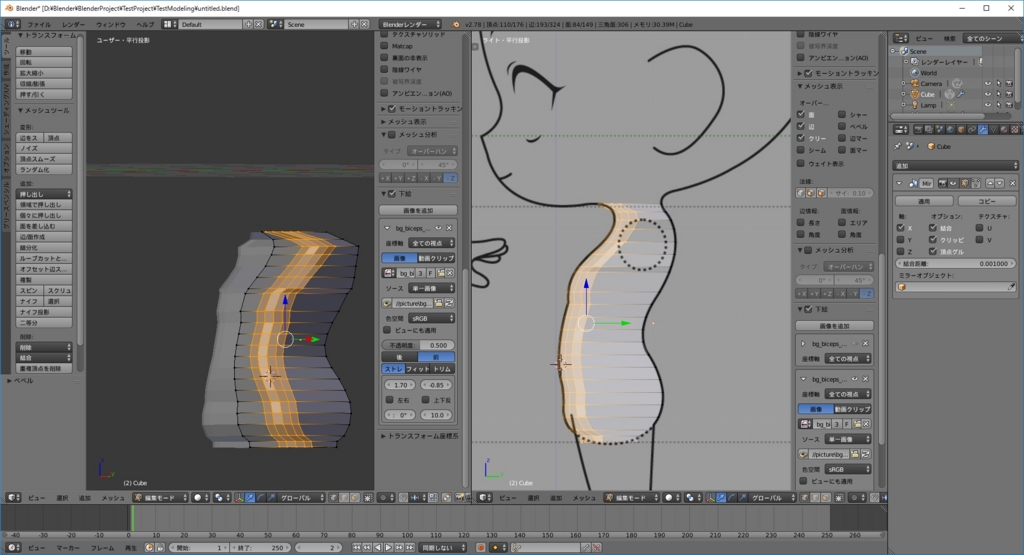This screenshot has height=555, width=1024.
Task: Open the modifiers tab wrench icon
Action: tap(983, 129)
